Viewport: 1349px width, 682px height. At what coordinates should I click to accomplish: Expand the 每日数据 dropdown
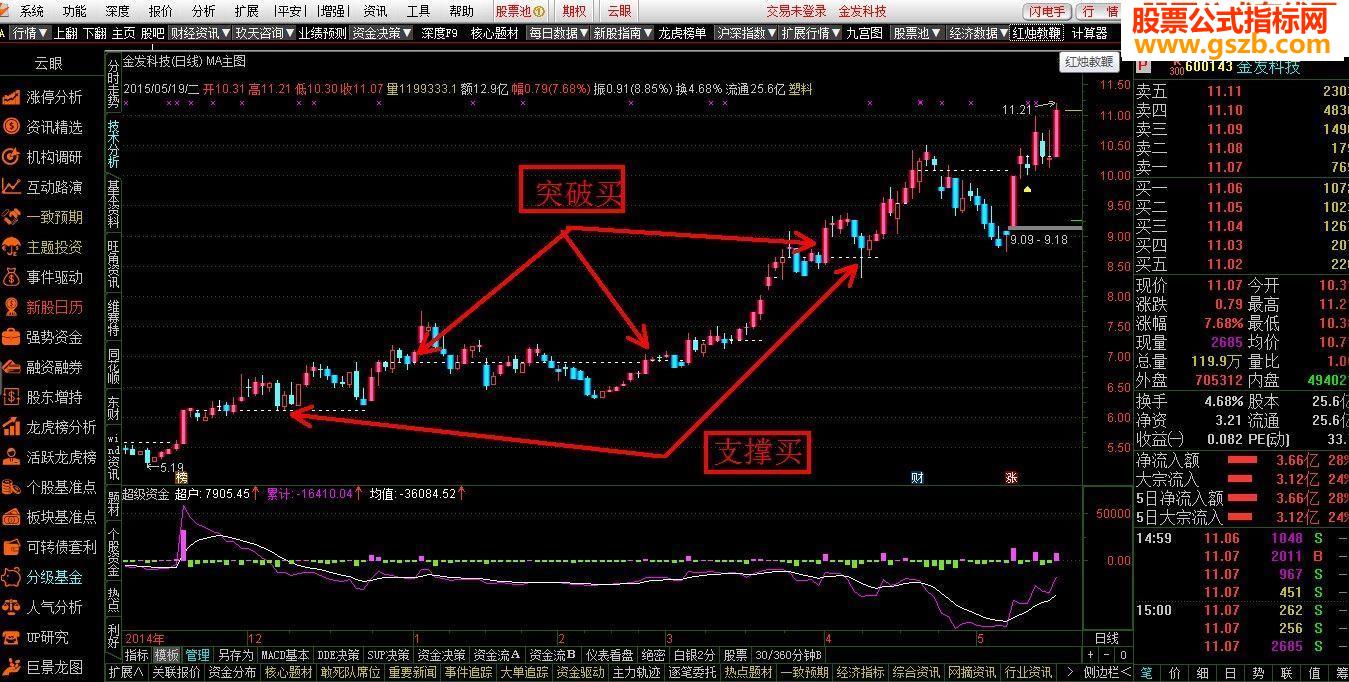(x=556, y=33)
